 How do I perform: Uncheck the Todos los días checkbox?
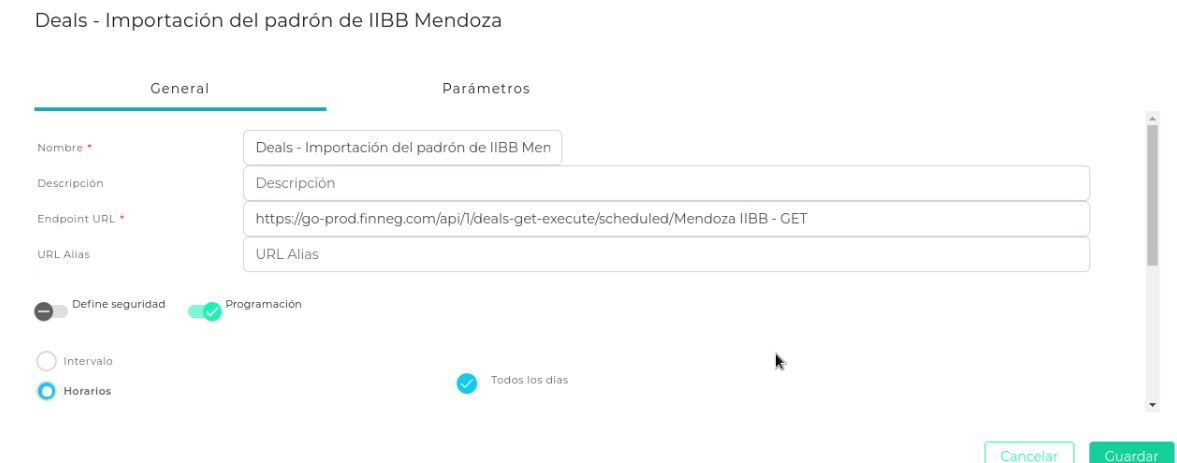467,383
